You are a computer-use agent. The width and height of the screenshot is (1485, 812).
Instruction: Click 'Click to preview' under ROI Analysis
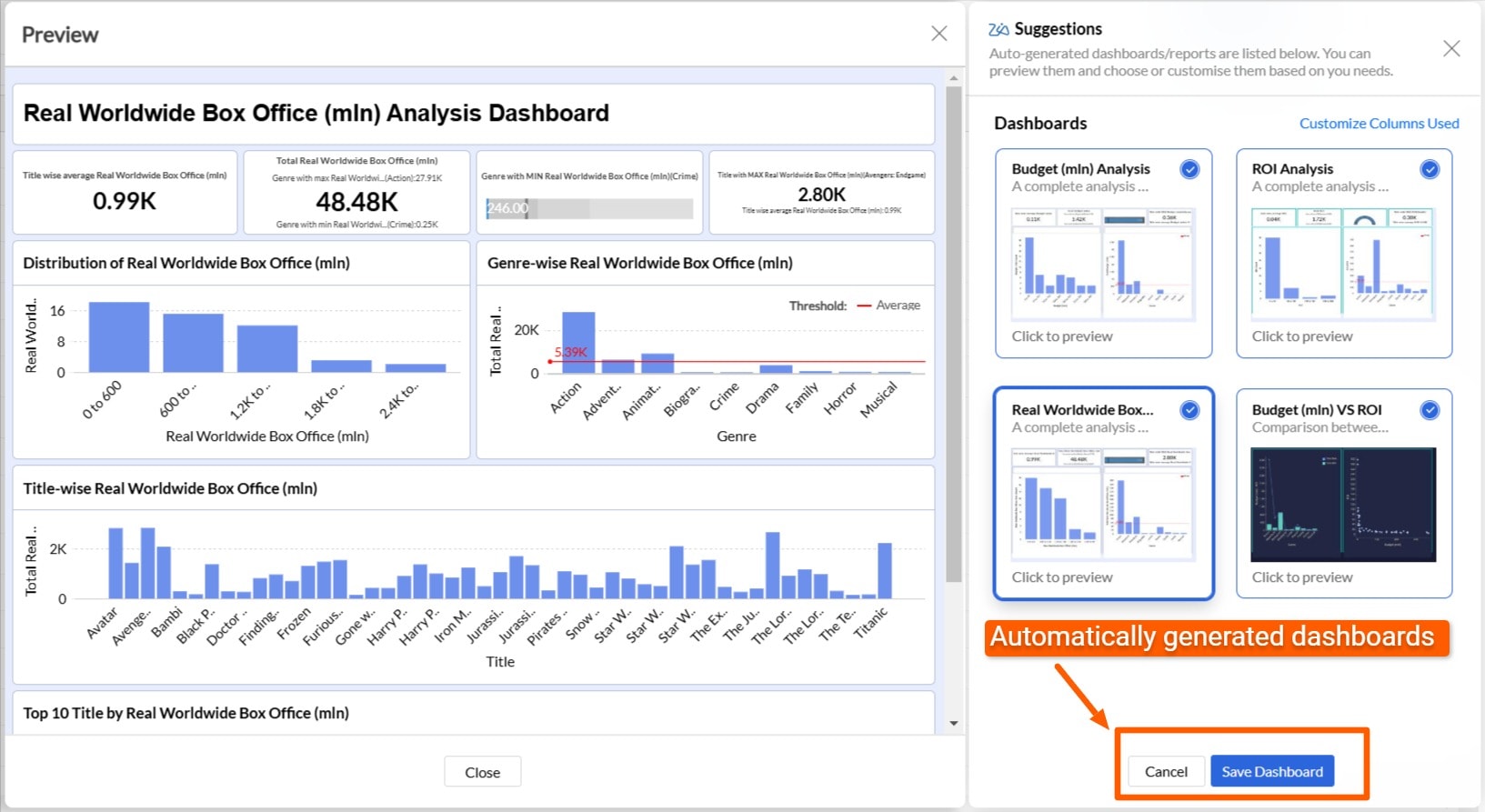pos(1301,336)
